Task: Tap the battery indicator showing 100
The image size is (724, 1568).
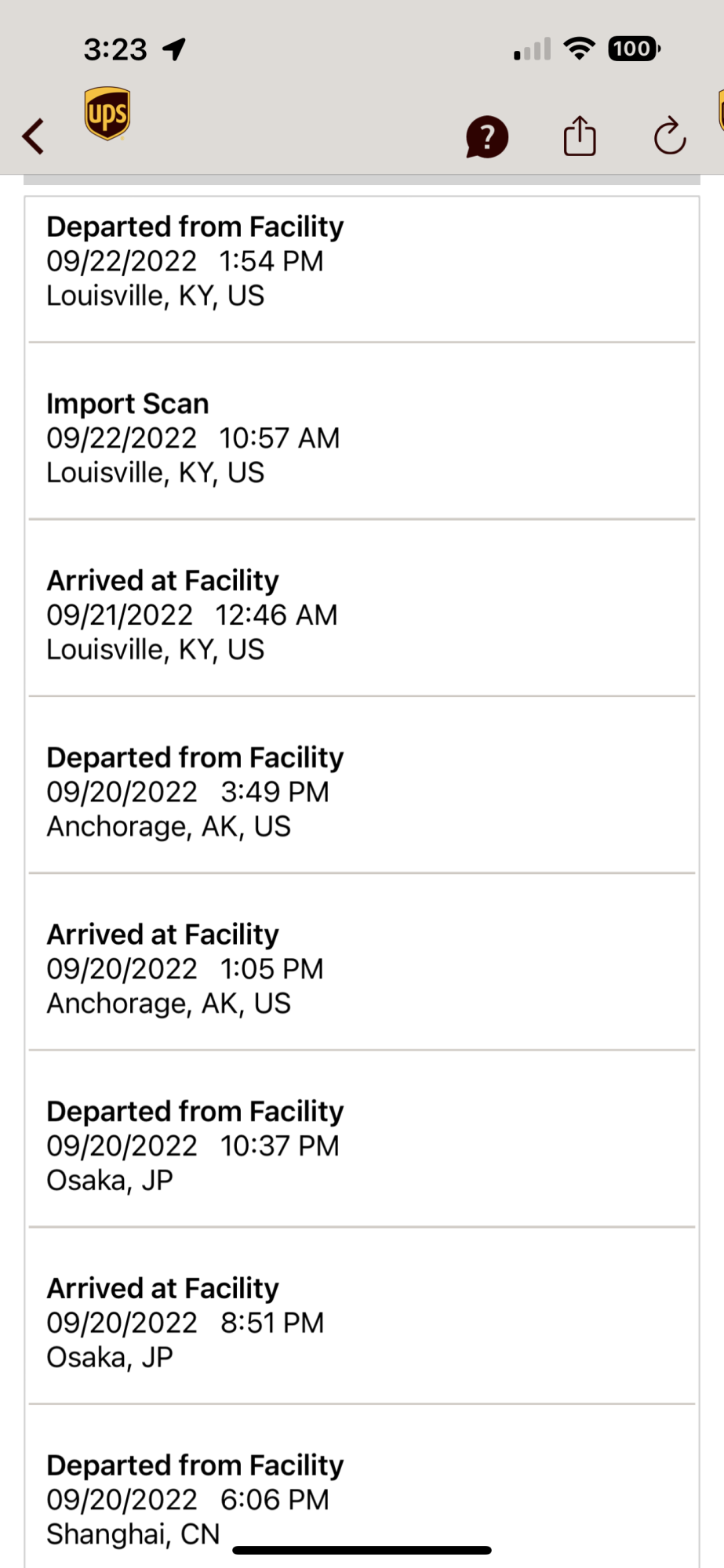Action: pos(634,49)
